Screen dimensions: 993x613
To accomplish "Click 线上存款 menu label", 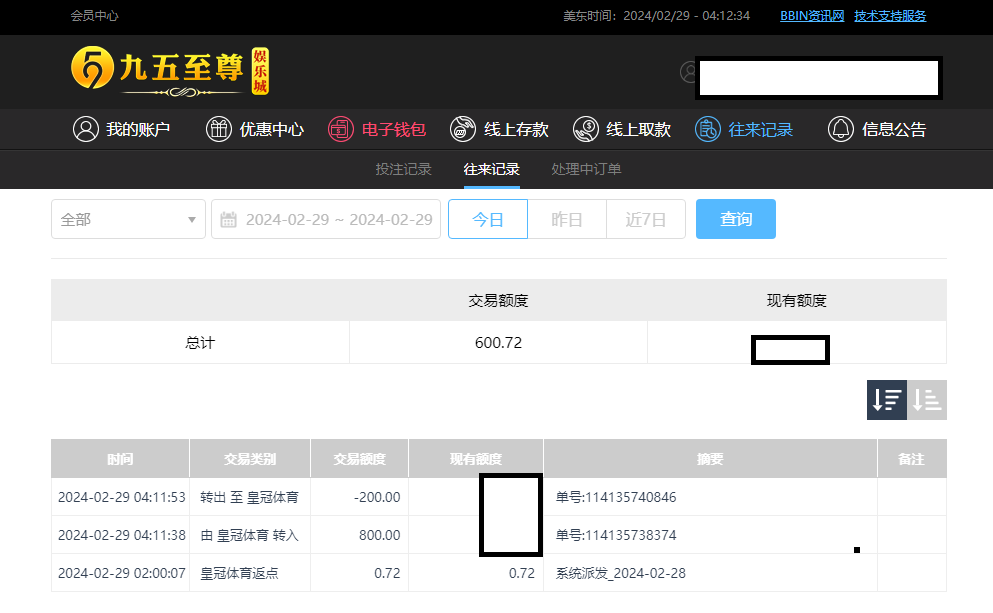I will point(516,129).
